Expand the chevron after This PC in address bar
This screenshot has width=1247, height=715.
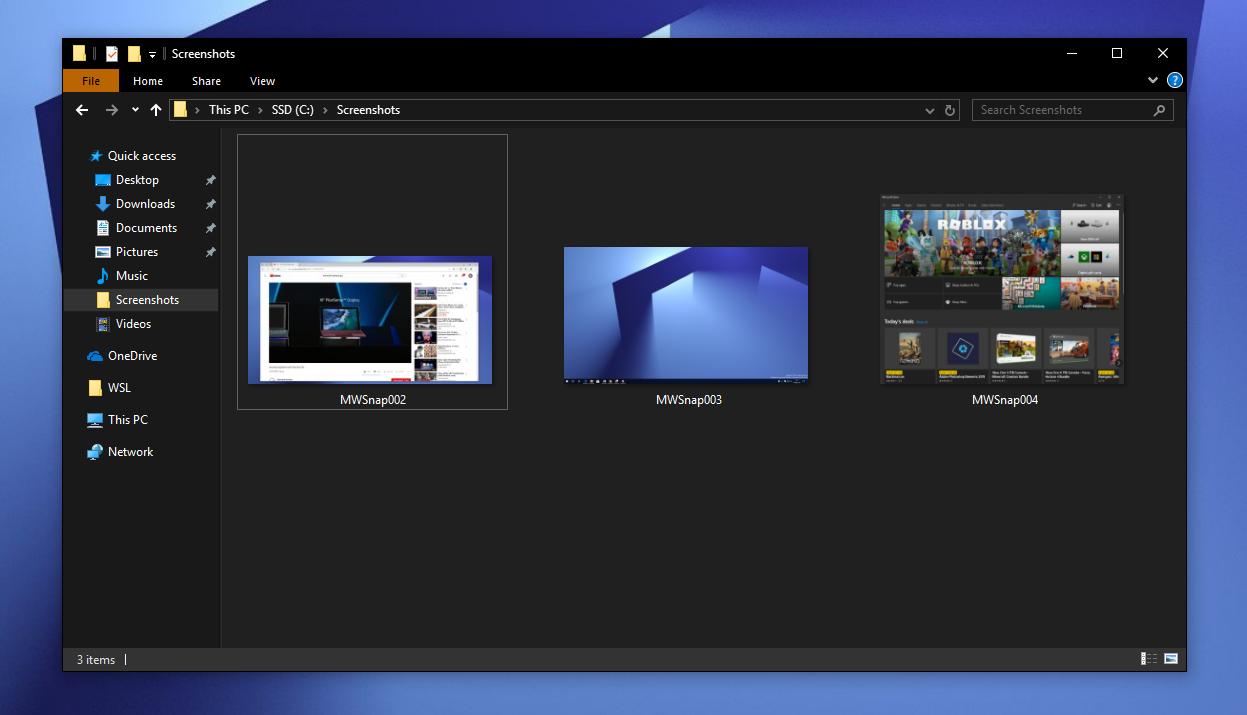pyautogui.click(x=260, y=110)
